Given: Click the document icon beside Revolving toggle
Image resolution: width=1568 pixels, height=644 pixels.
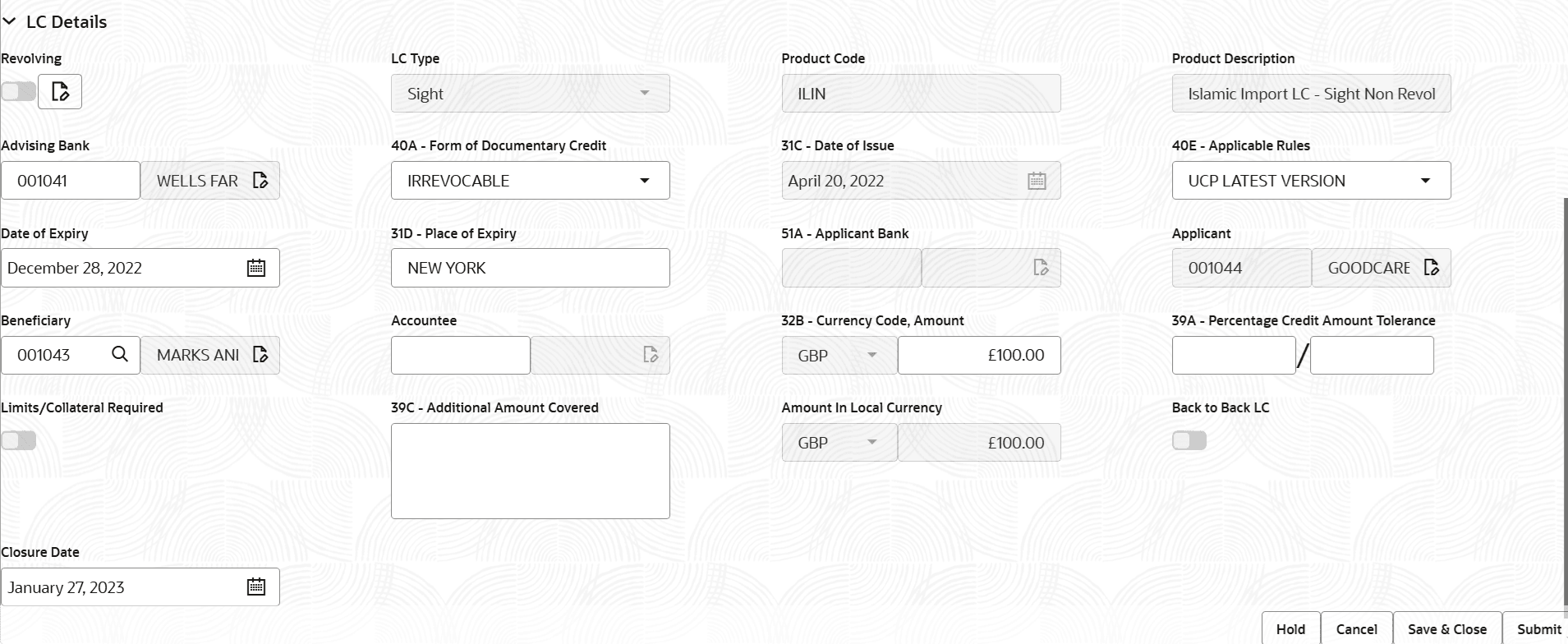Looking at the screenshot, I should (60, 91).
